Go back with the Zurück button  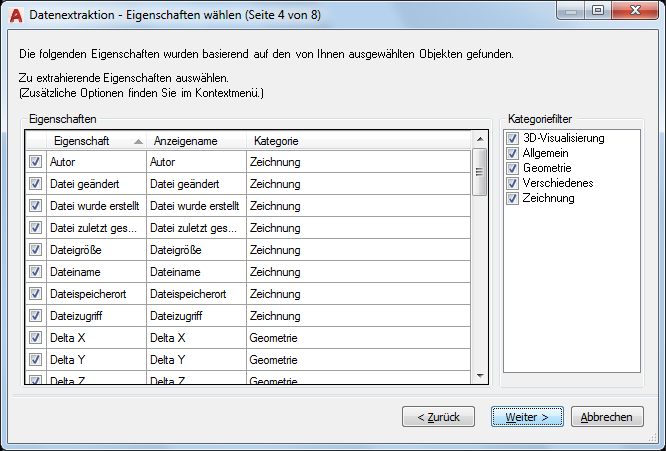[x=437, y=416]
